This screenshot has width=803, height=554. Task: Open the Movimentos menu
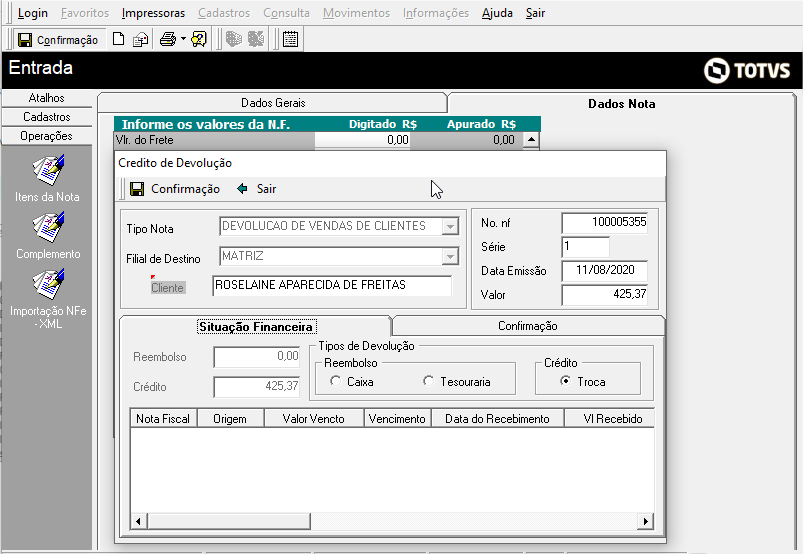click(356, 13)
